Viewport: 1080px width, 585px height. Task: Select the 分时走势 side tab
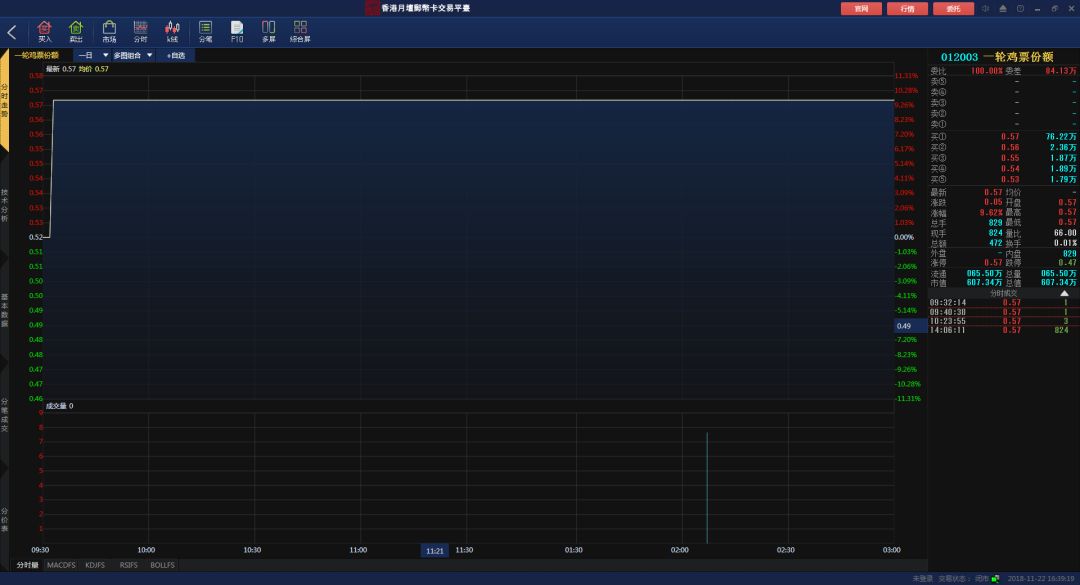tap(4, 101)
